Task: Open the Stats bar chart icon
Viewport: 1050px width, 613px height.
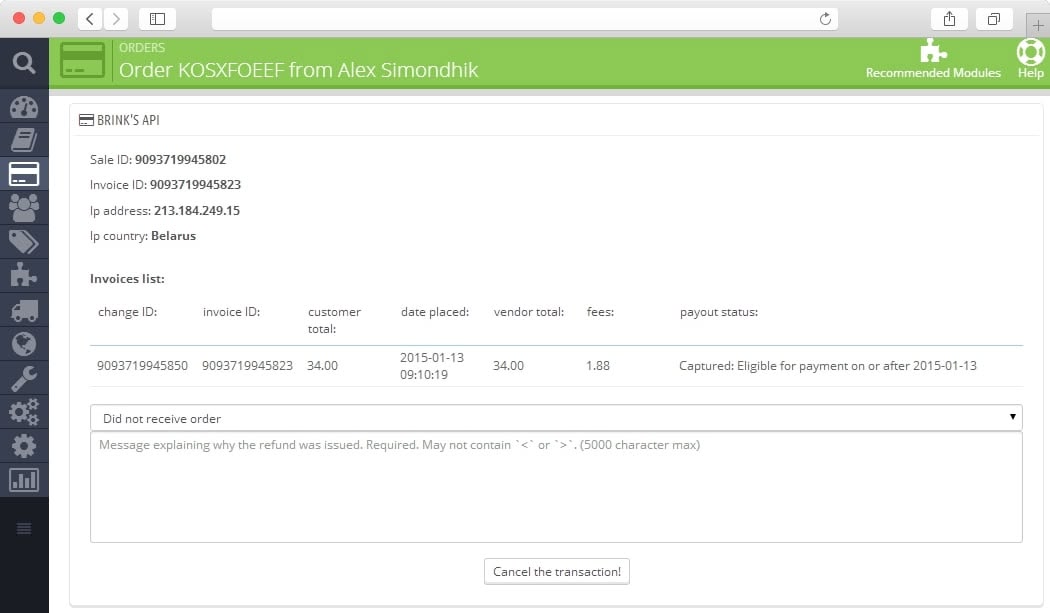Action: pyautogui.click(x=24, y=480)
